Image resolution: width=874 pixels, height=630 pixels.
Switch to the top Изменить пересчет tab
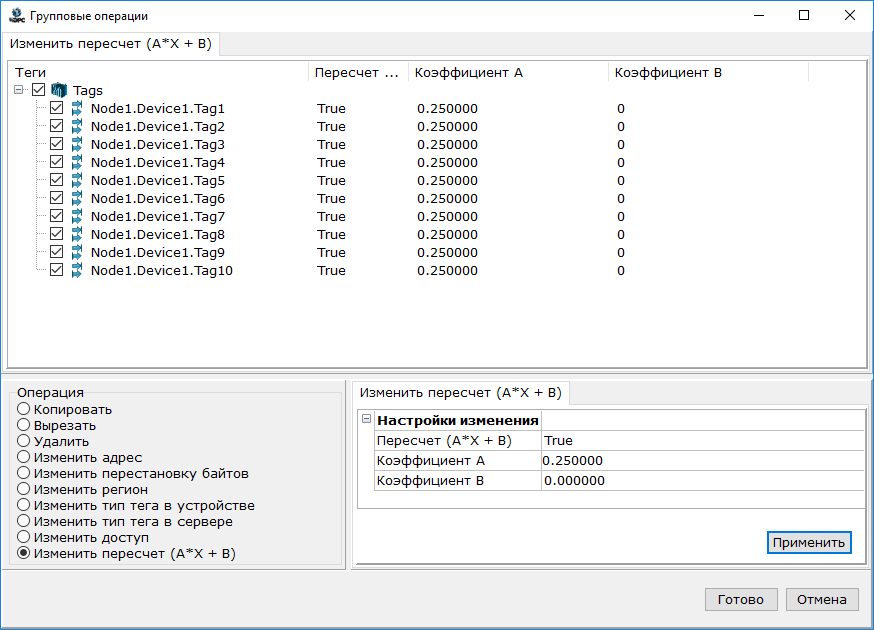[x=110, y=44]
